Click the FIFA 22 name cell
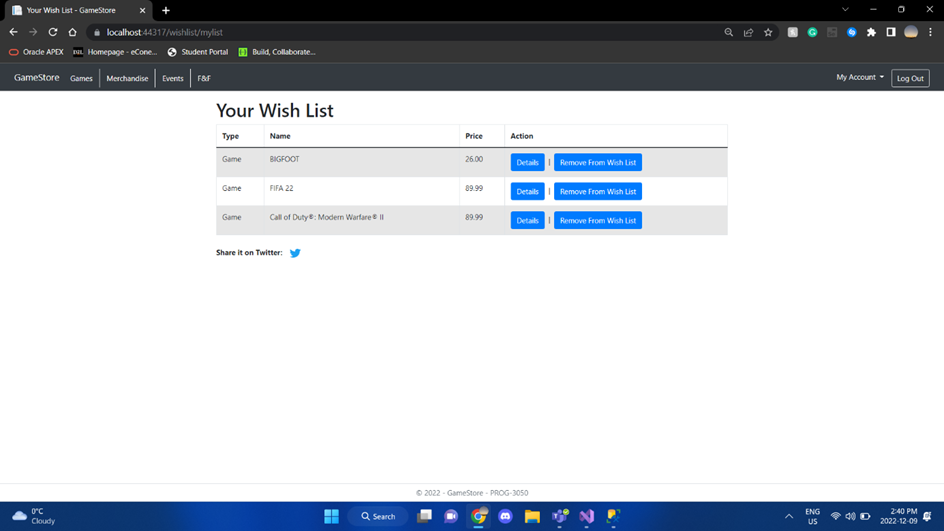944x531 pixels. click(361, 191)
